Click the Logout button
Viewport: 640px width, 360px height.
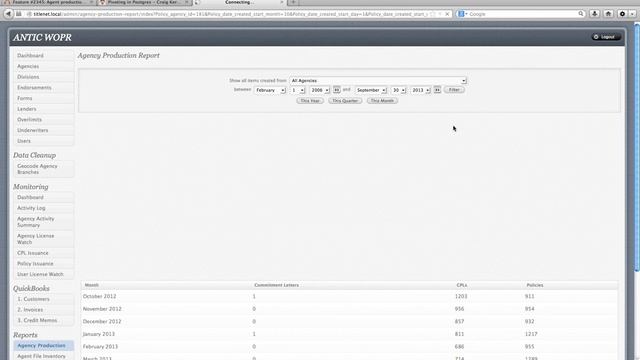tap(606, 37)
